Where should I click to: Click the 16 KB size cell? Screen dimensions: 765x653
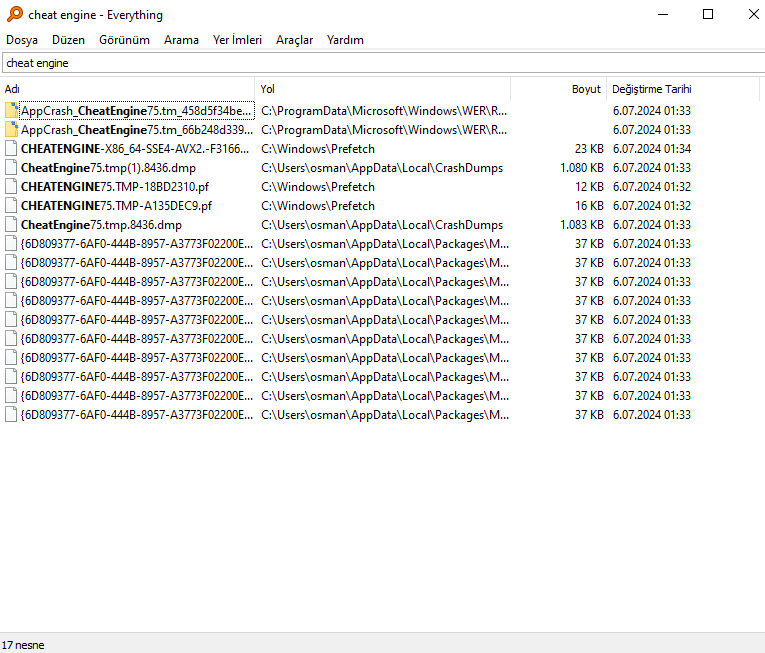tap(589, 206)
